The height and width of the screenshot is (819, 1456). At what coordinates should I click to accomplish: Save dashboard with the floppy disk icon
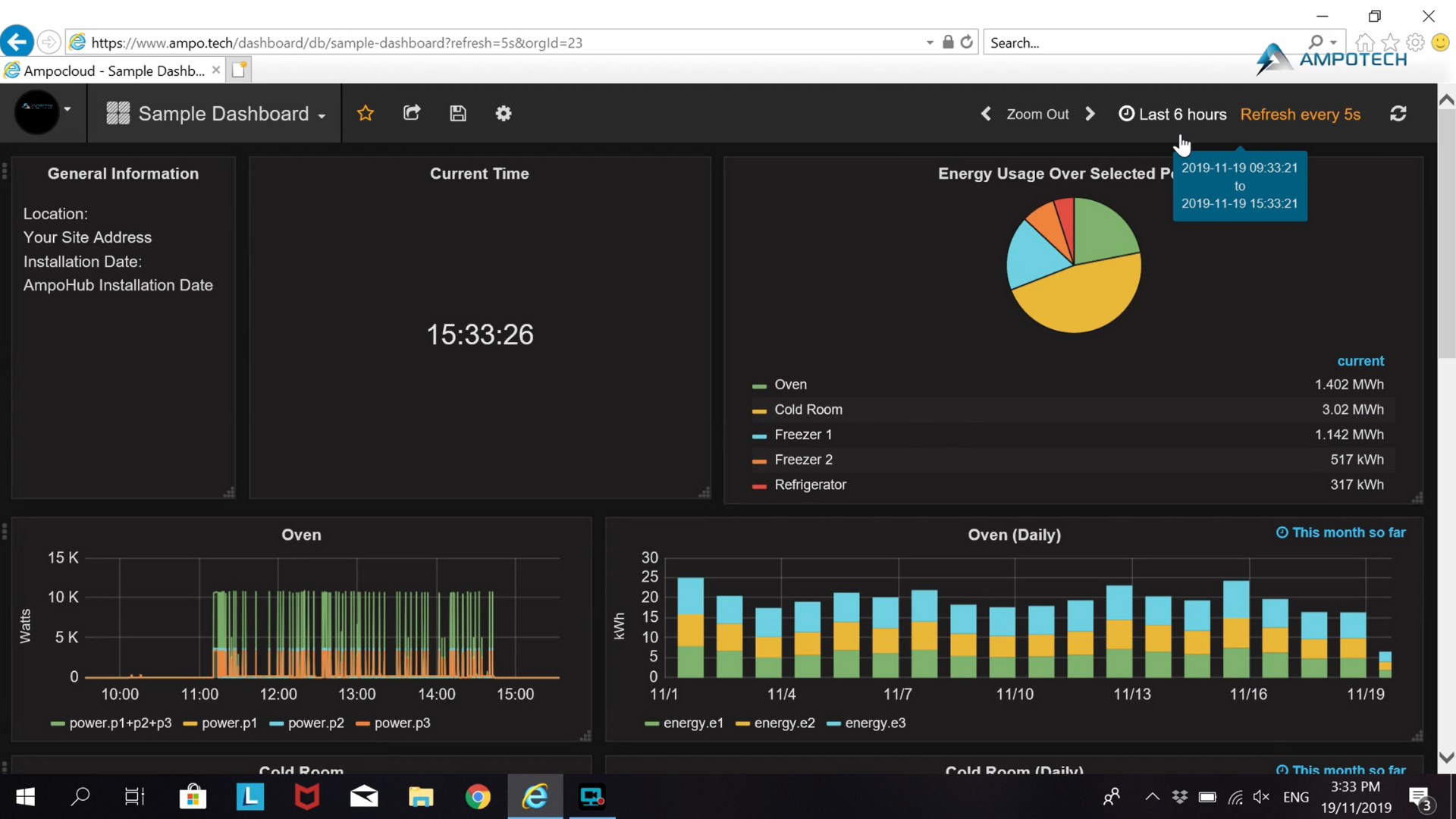point(458,114)
